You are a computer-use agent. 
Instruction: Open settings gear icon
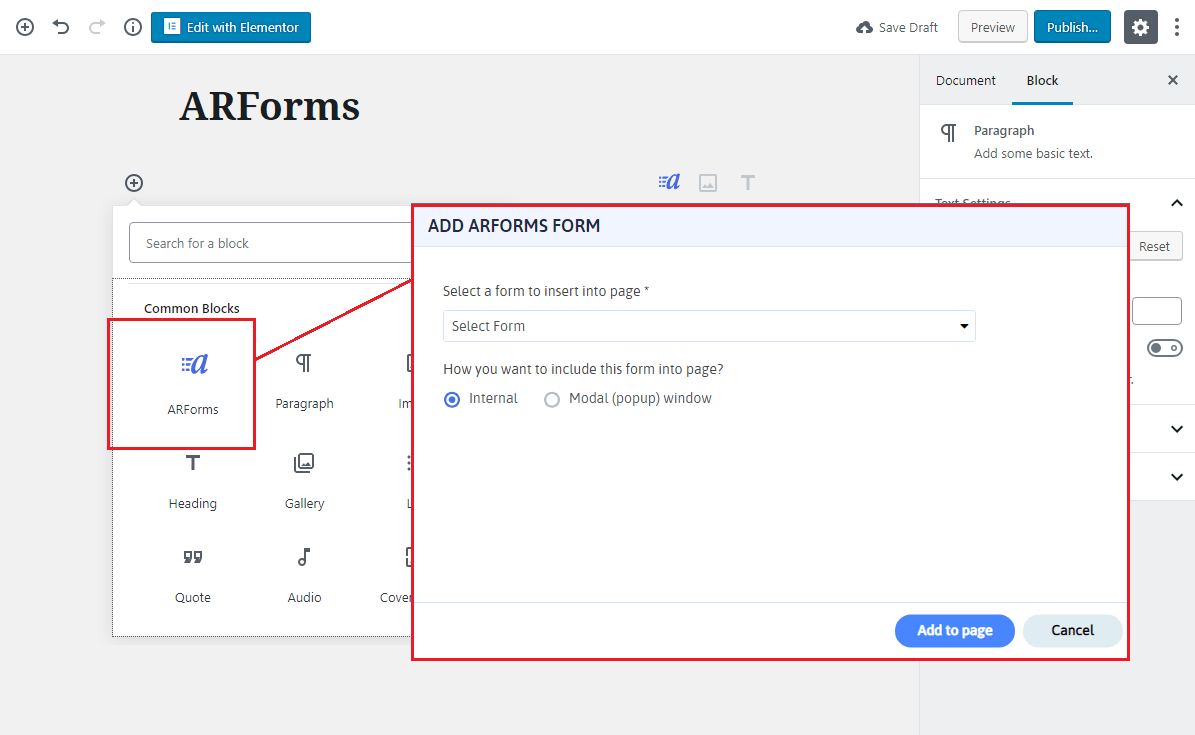[x=1140, y=27]
